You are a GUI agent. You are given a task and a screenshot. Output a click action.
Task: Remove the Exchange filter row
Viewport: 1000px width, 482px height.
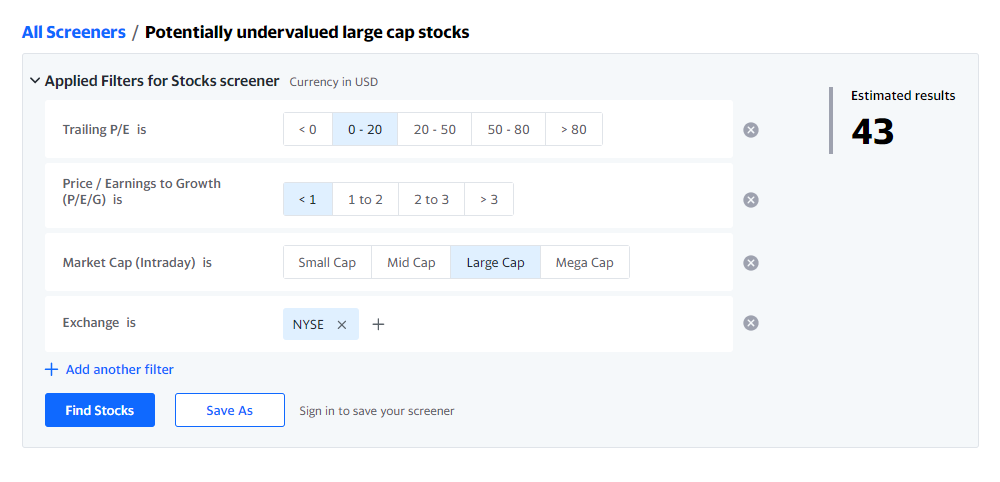point(751,323)
